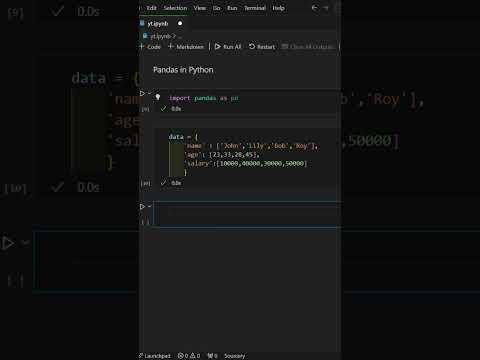Add a new Markdown cell from toolbar
Screen dimensions: 480x360
(x=186, y=47)
